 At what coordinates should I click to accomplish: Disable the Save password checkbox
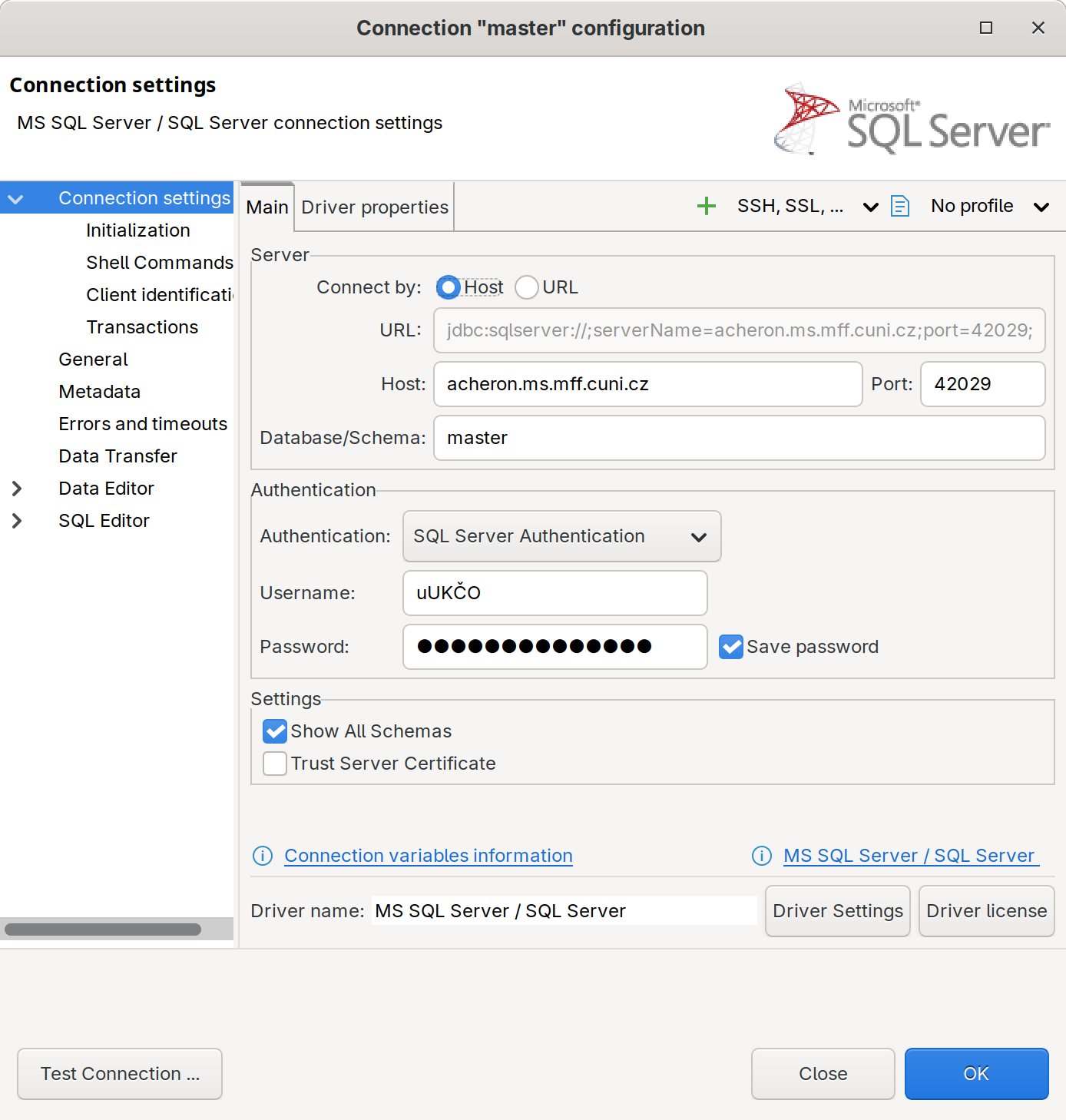(730, 647)
